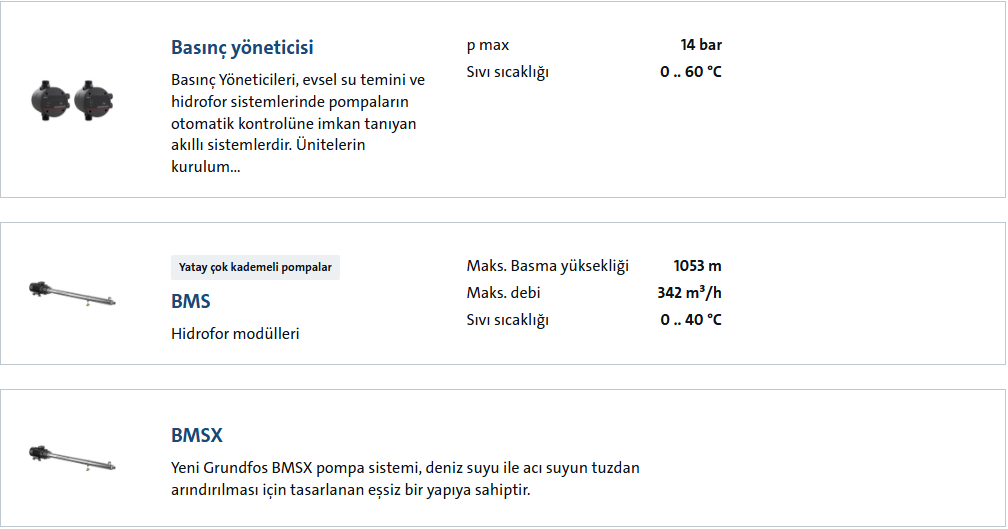Open the BMSX product title link
Viewport: 1008px width, 529px height.
click(x=197, y=436)
